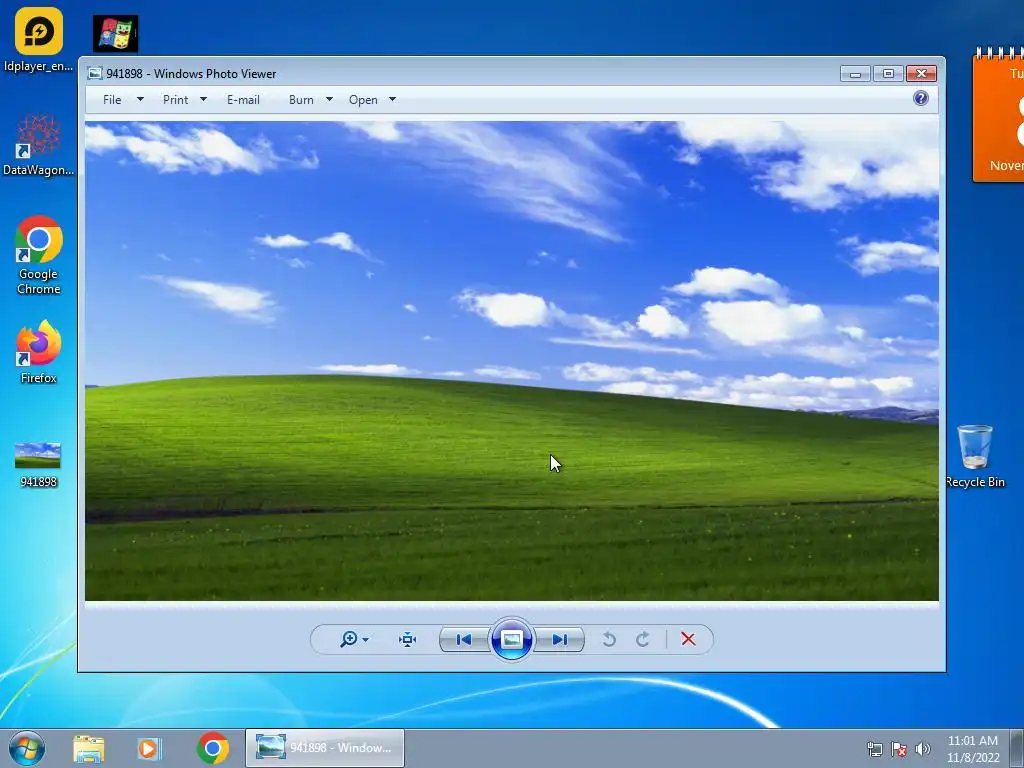Click the volume speaker tray icon

[922, 749]
